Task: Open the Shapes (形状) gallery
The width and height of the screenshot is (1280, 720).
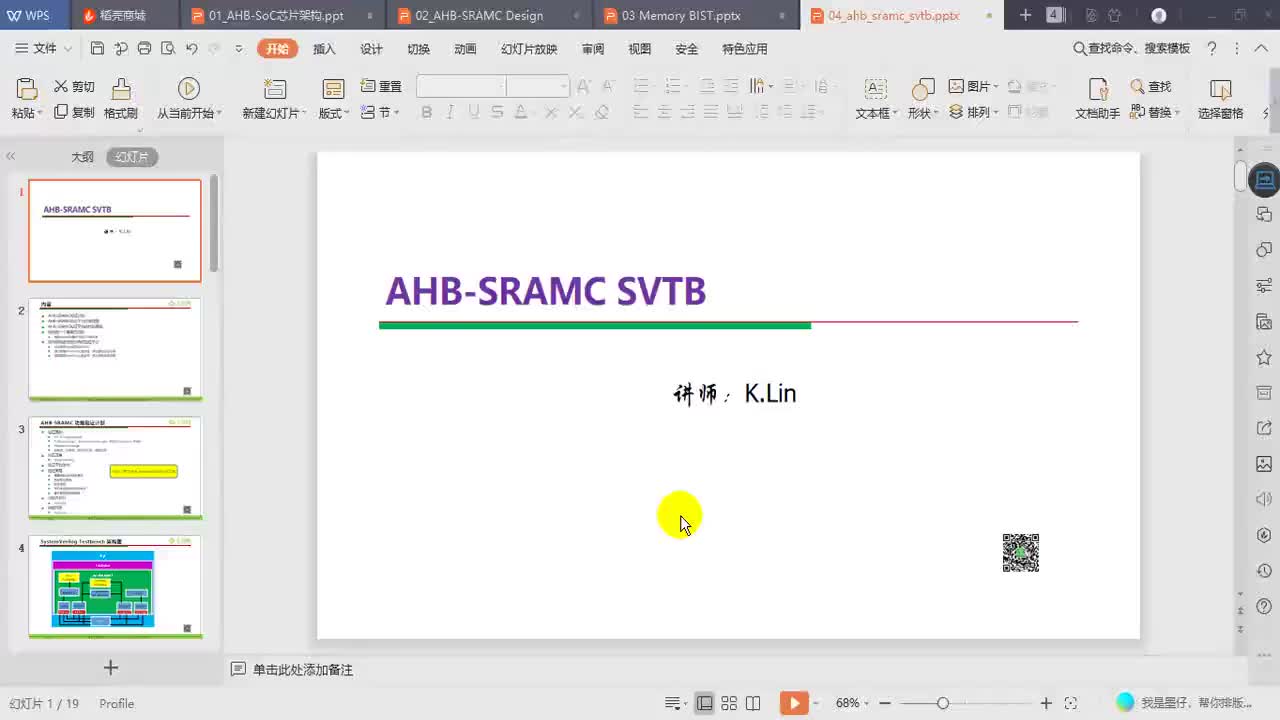Action: 922,99
